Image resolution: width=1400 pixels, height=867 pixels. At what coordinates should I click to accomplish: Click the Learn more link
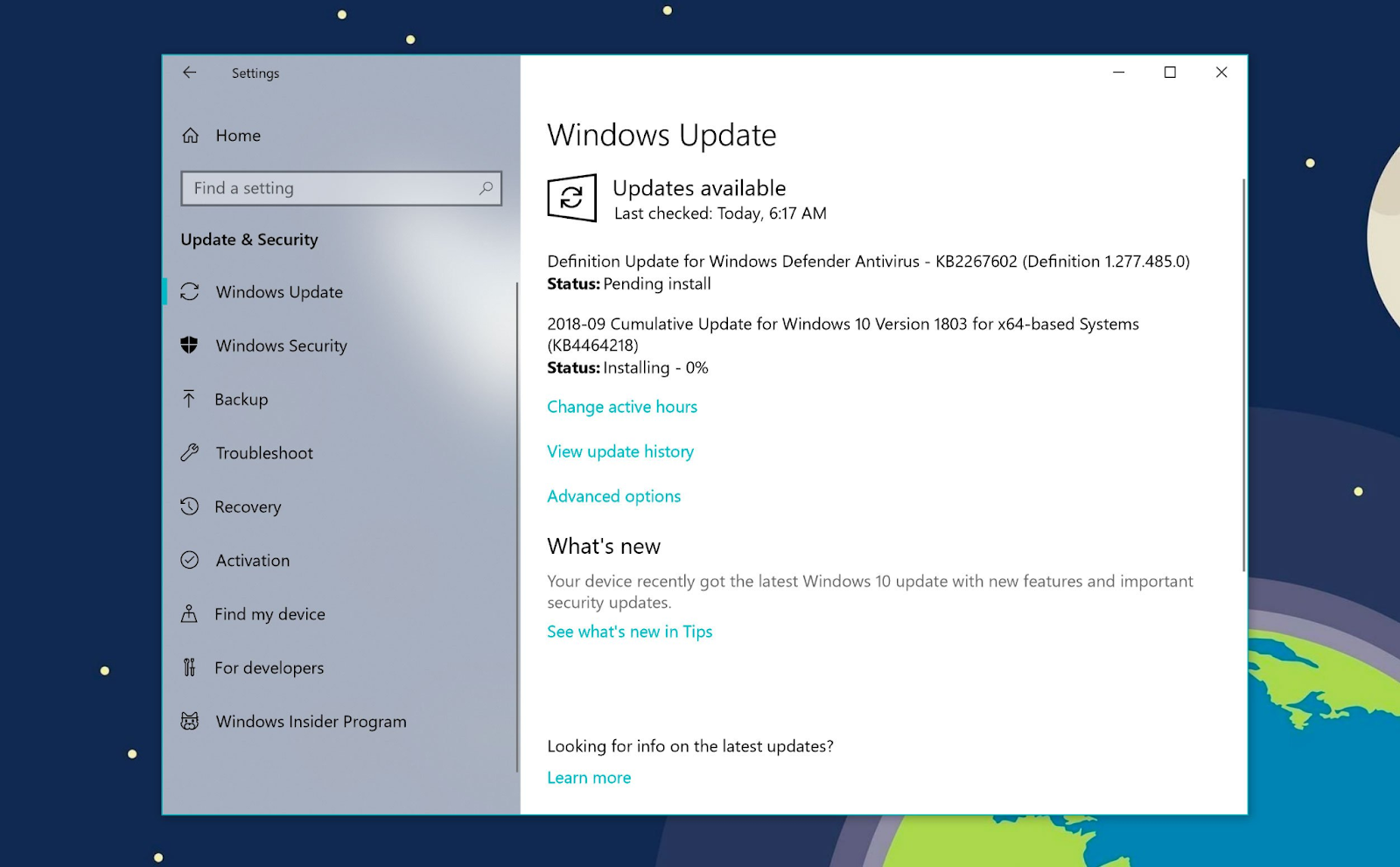click(x=589, y=778)
